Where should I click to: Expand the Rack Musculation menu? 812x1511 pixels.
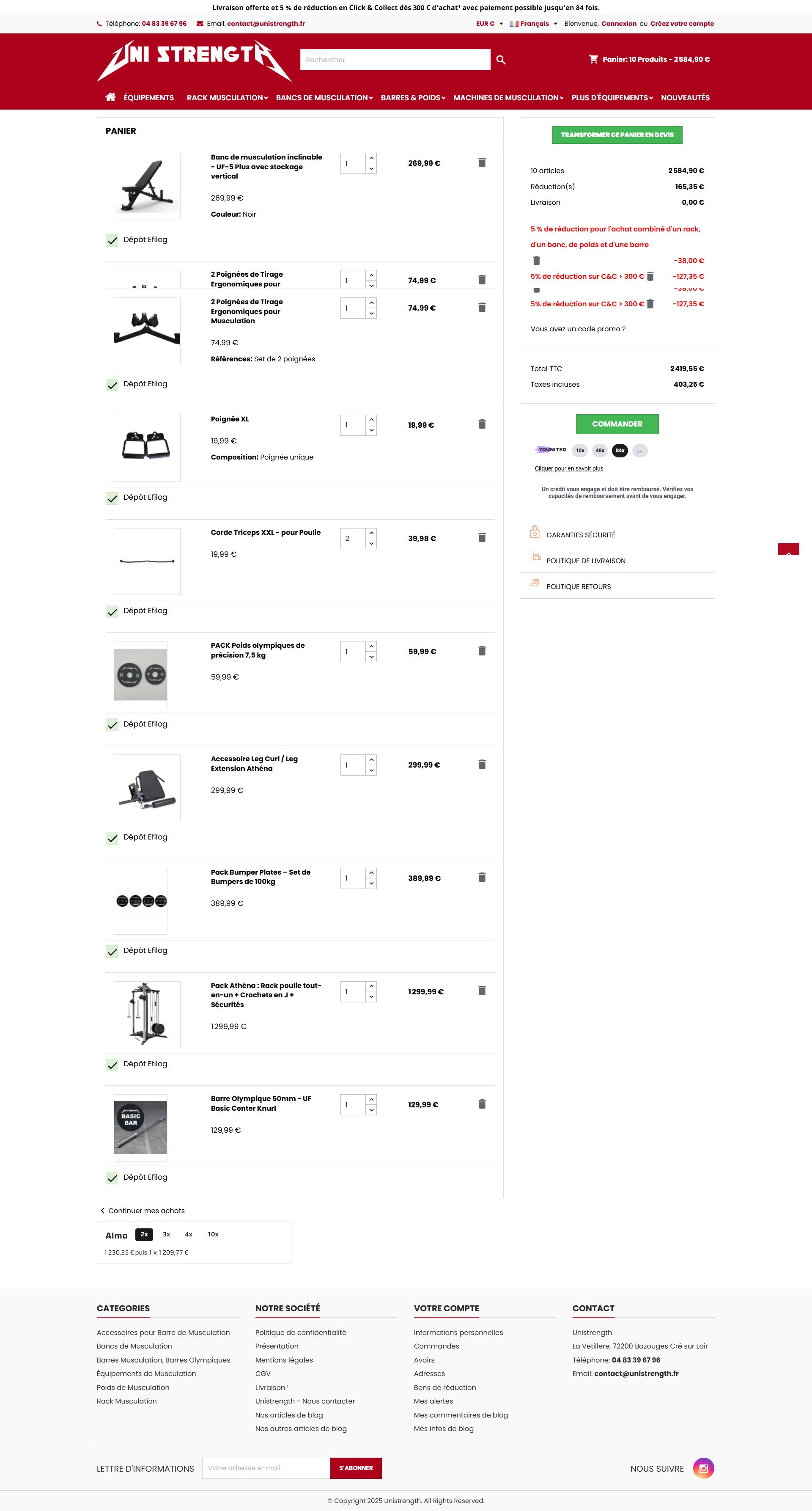point(227,98)
